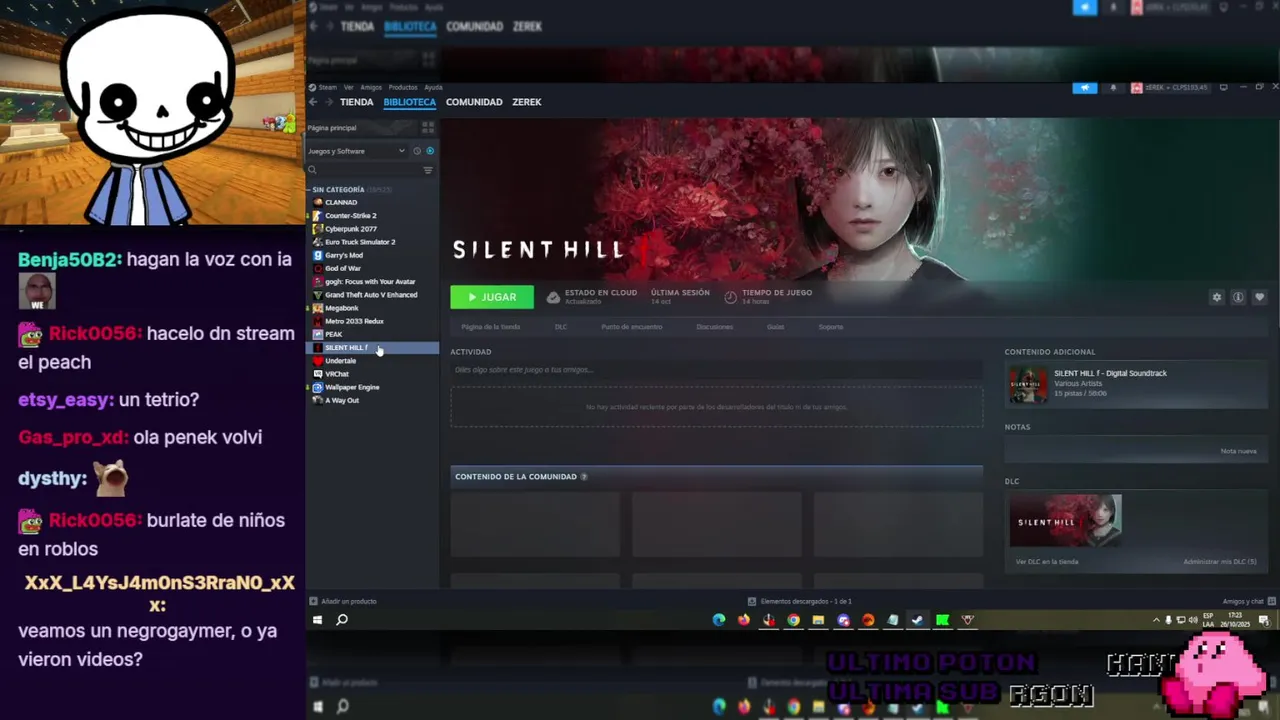Open Steam notifications bell

1113,88
